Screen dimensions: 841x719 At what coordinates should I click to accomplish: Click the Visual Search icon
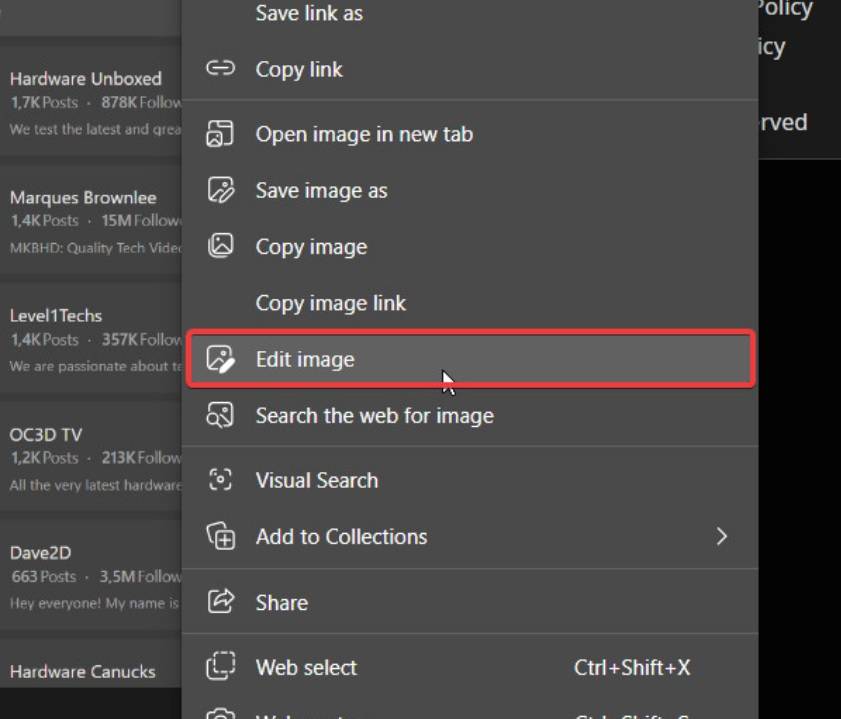[220, 480]
